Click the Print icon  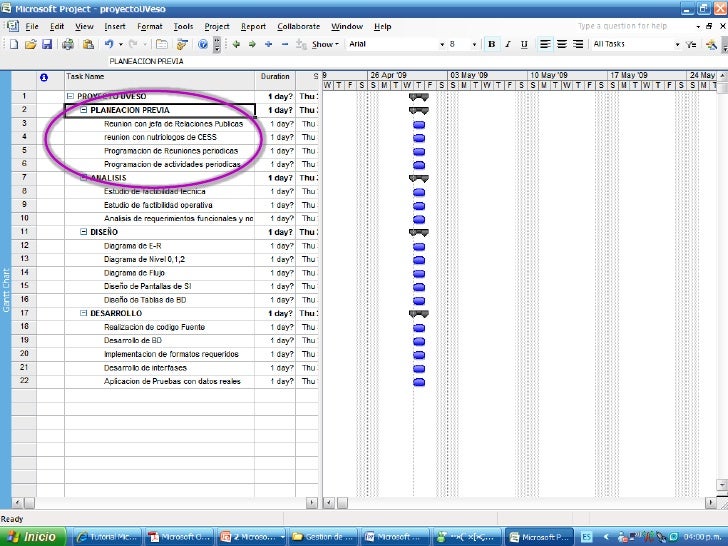[x=68, y=45]
